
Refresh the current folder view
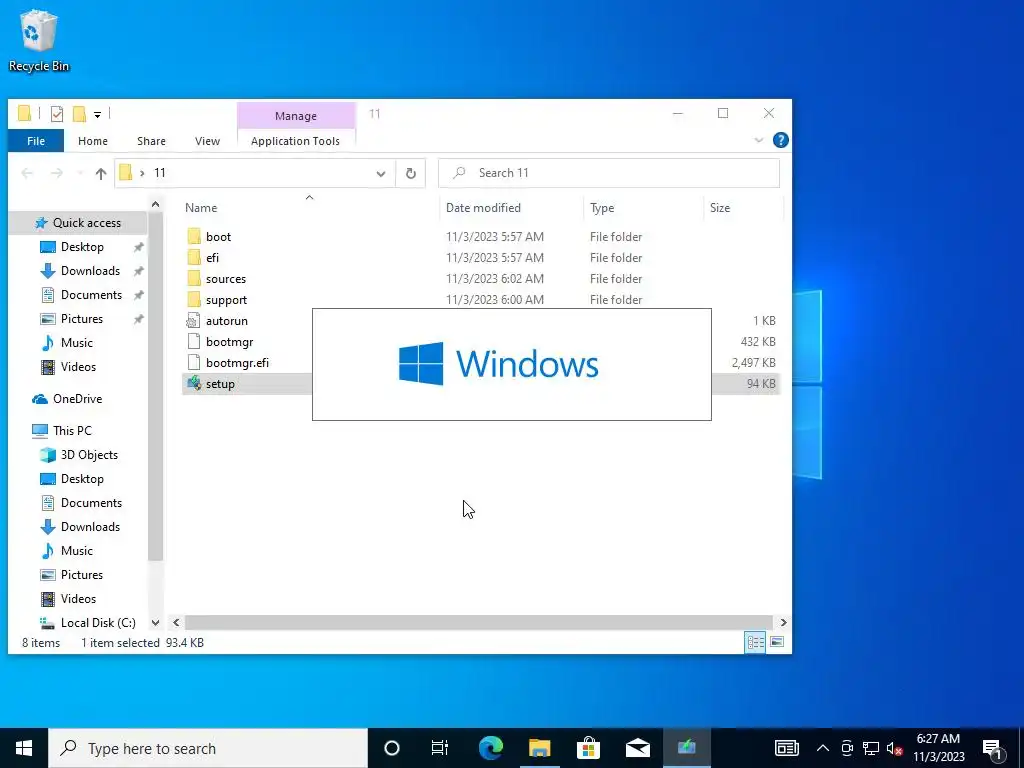coord(411,173)
